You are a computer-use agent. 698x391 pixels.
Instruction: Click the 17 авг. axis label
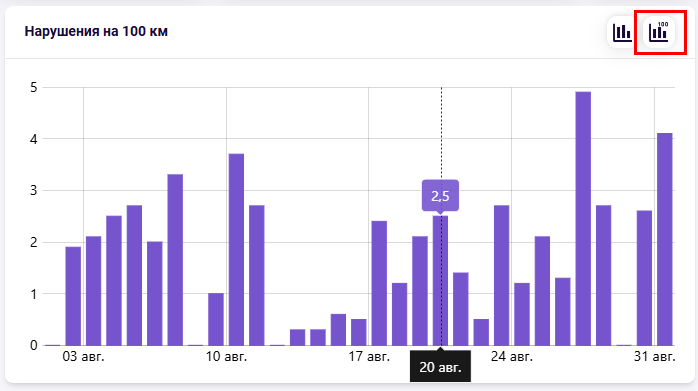click(369, 357)
